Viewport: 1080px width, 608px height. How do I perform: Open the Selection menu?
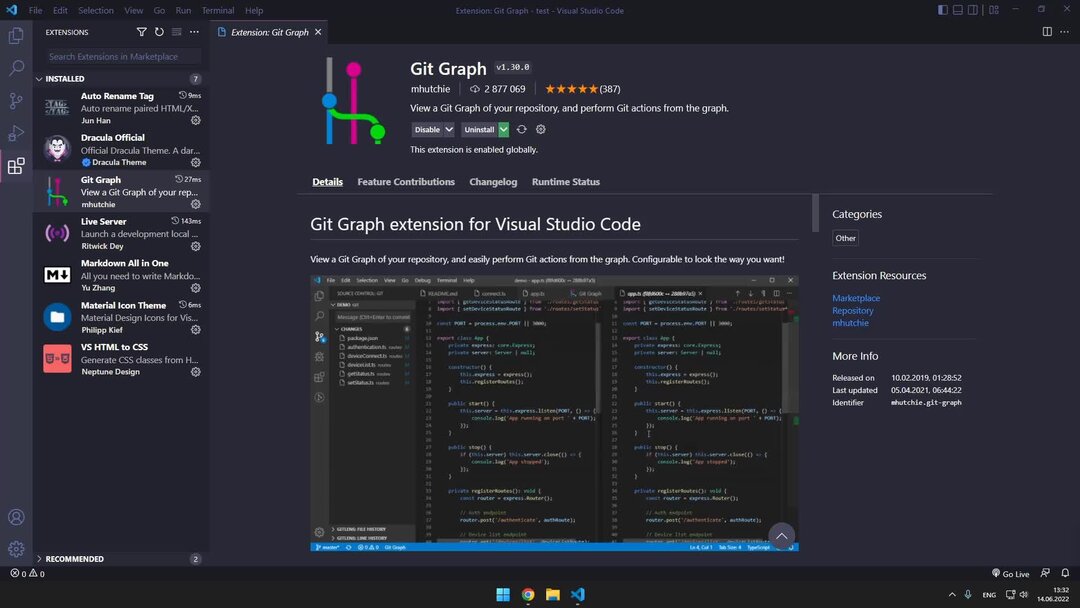96,10
